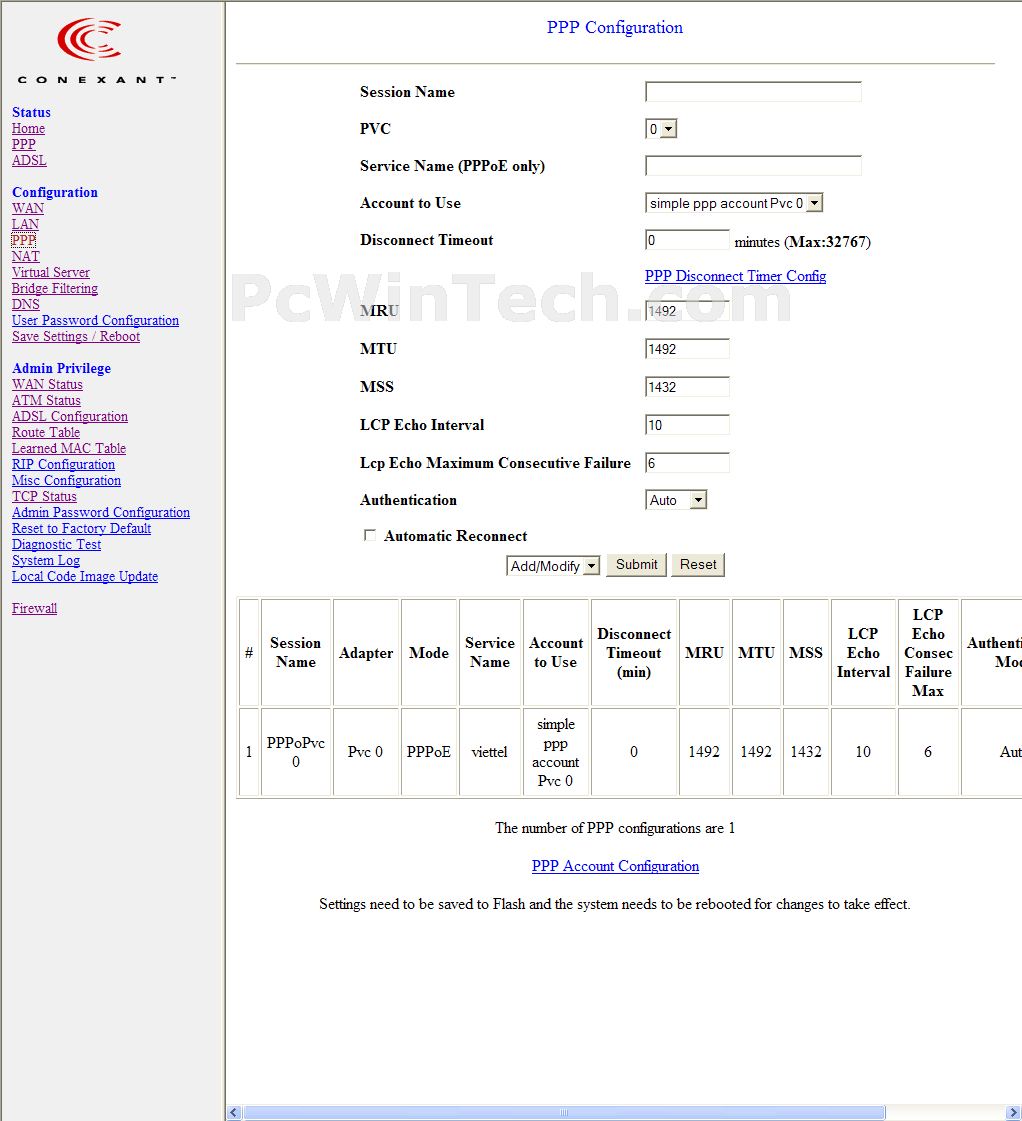Screen dimensions: 1022x1121
Task: Open DNS configuration link
Action: (26, 305)
